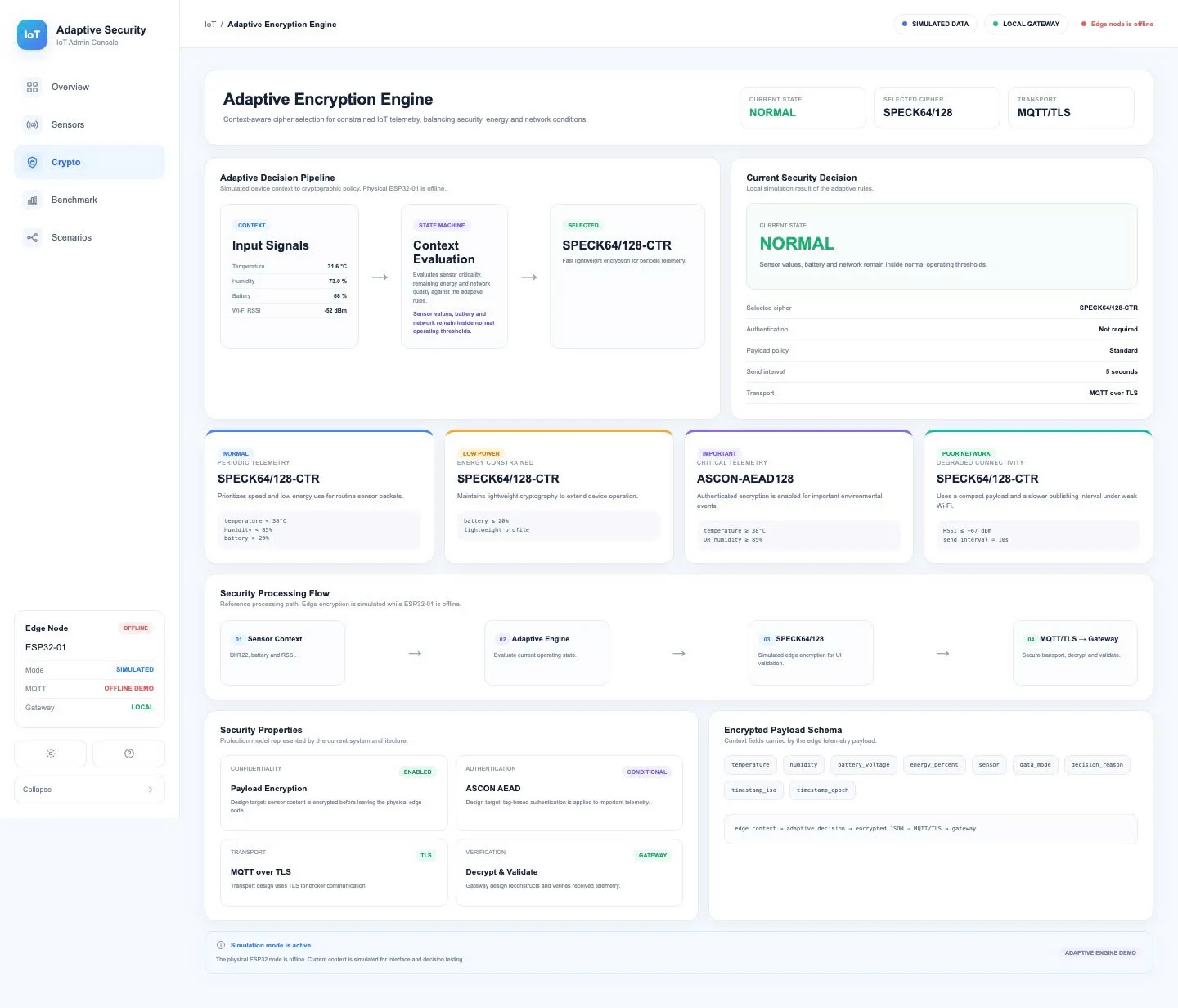Click the TLS badge on MQTT over TLS
Screen dimensions: 1178x1008
(426, 855)
